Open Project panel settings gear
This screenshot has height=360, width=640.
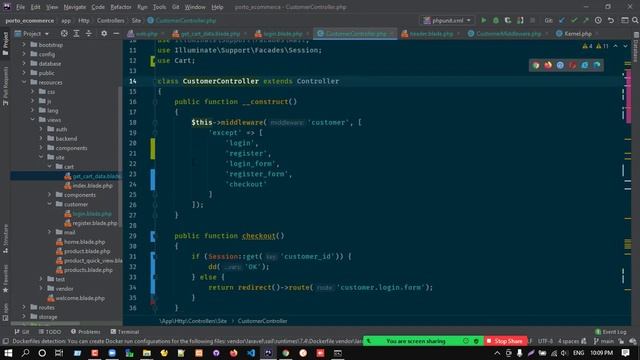tap(104, 33)
